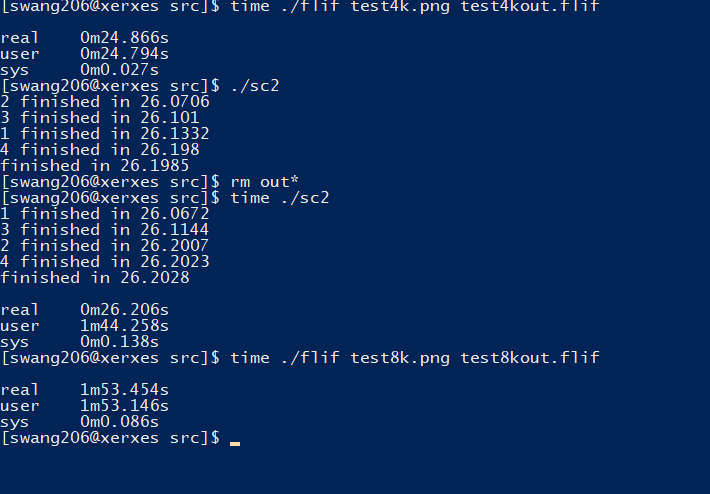
Task: Click the user time value 1m44.258s
Action: 124,326
